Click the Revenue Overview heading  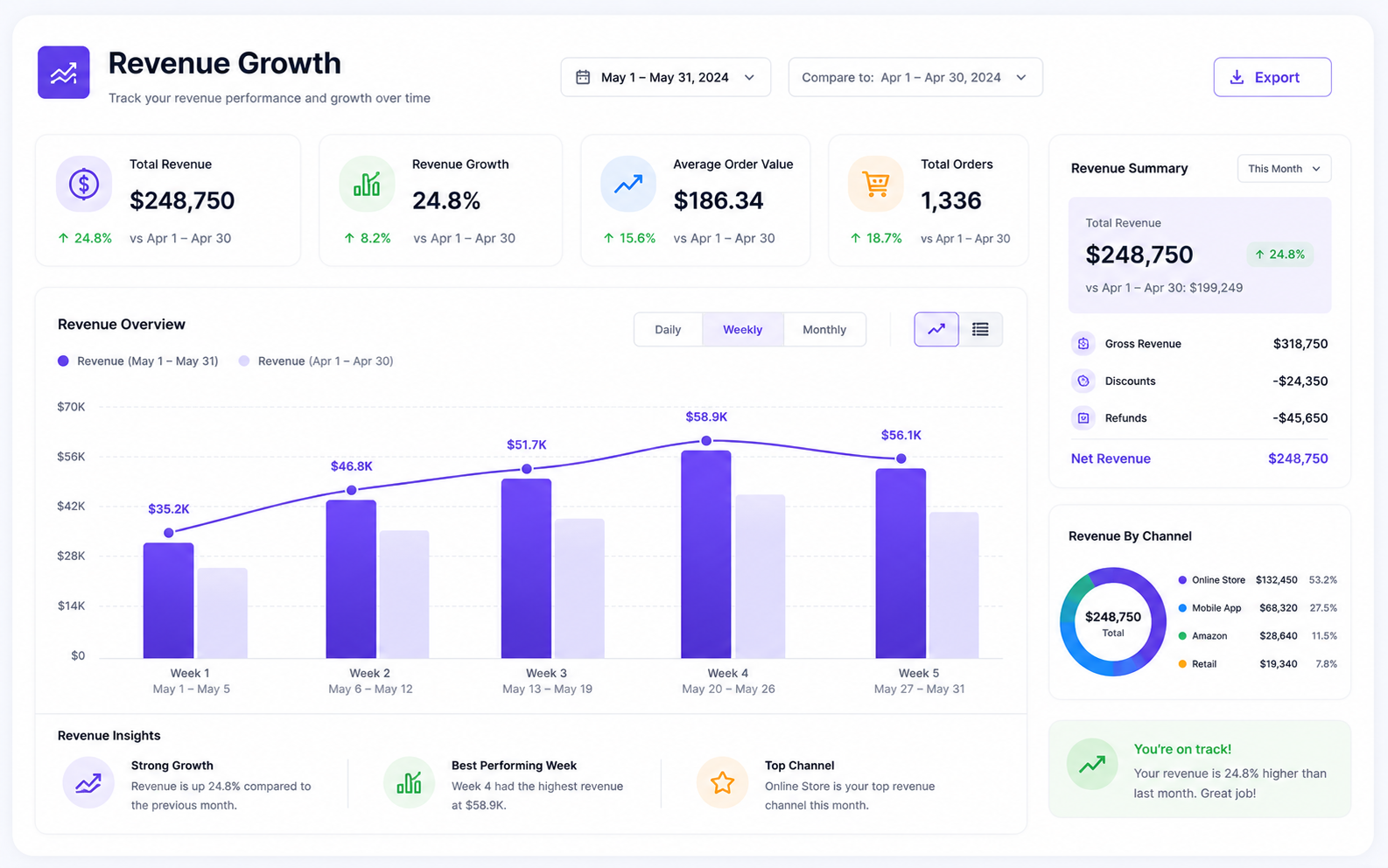(122, 325)
